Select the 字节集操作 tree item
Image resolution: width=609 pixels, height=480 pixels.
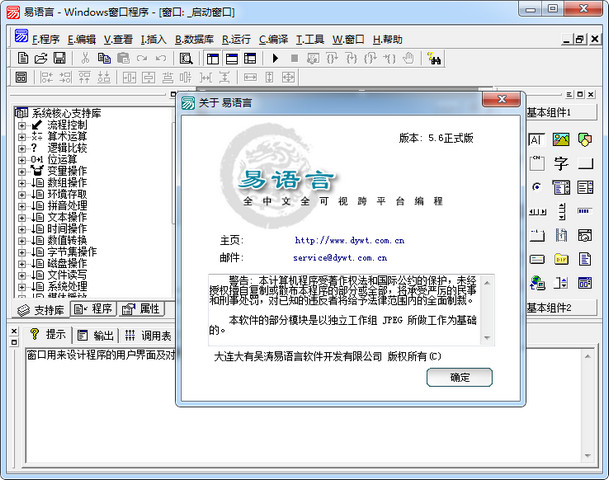[x=72, y=252]
